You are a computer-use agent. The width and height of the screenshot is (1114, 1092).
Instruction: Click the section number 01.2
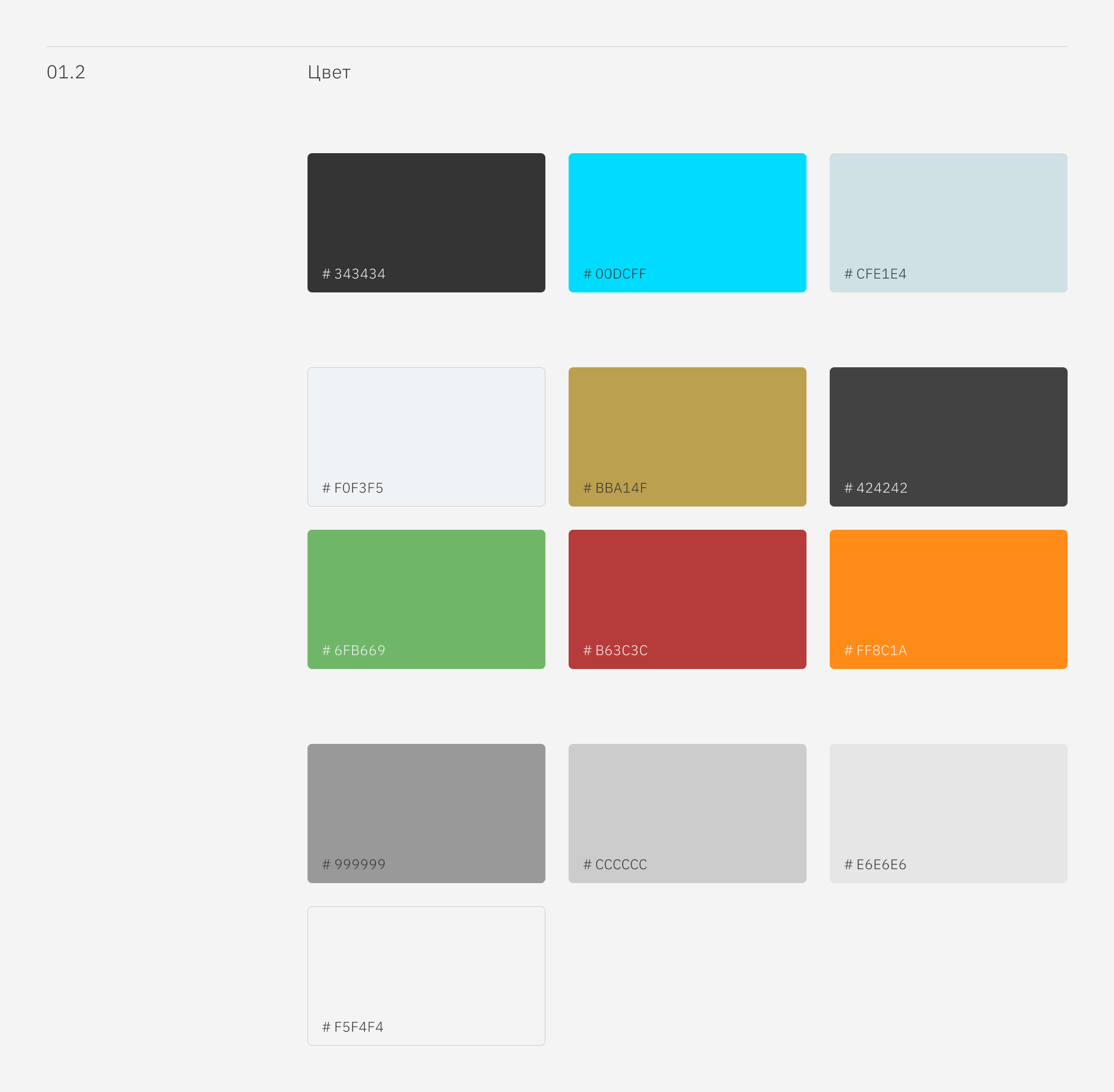pos(66,73)
